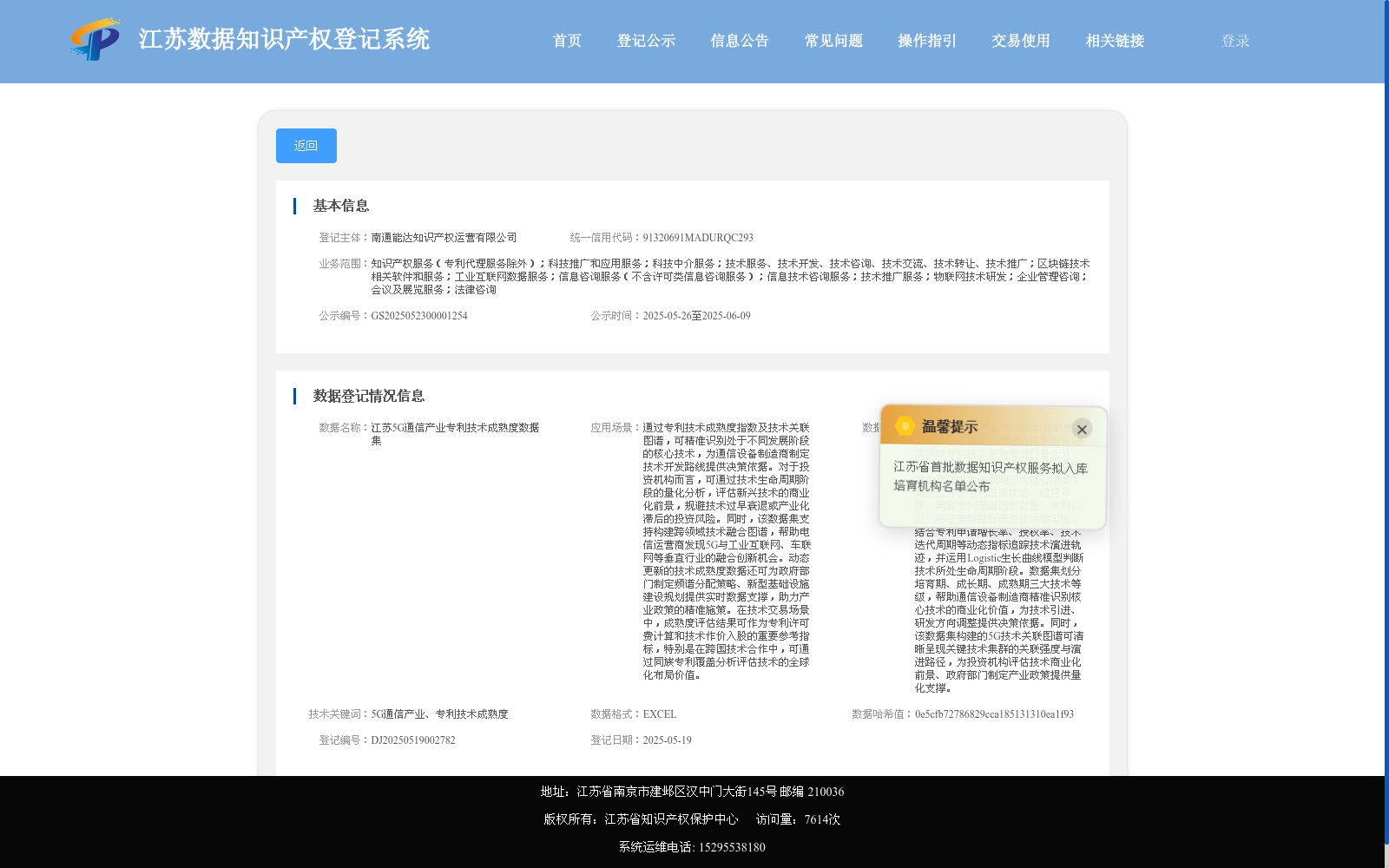
Task: Select keywords 5G通信产业、专利技术成熟度
Action: 439,714
